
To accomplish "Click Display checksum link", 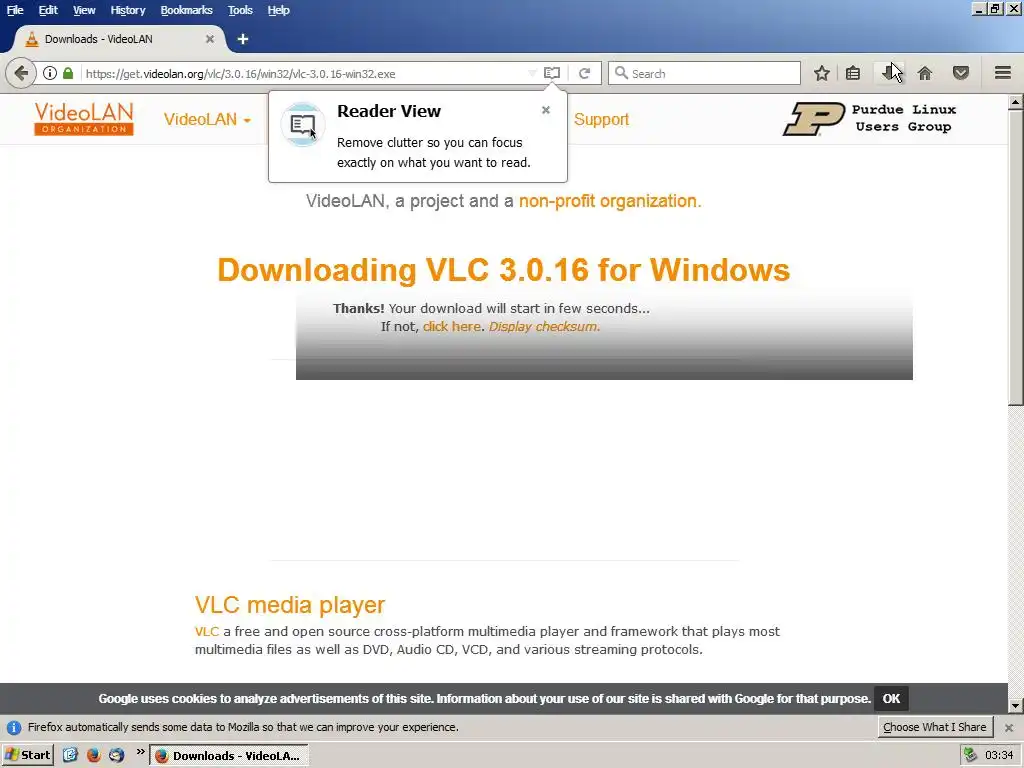I will [x=544, y=327].
